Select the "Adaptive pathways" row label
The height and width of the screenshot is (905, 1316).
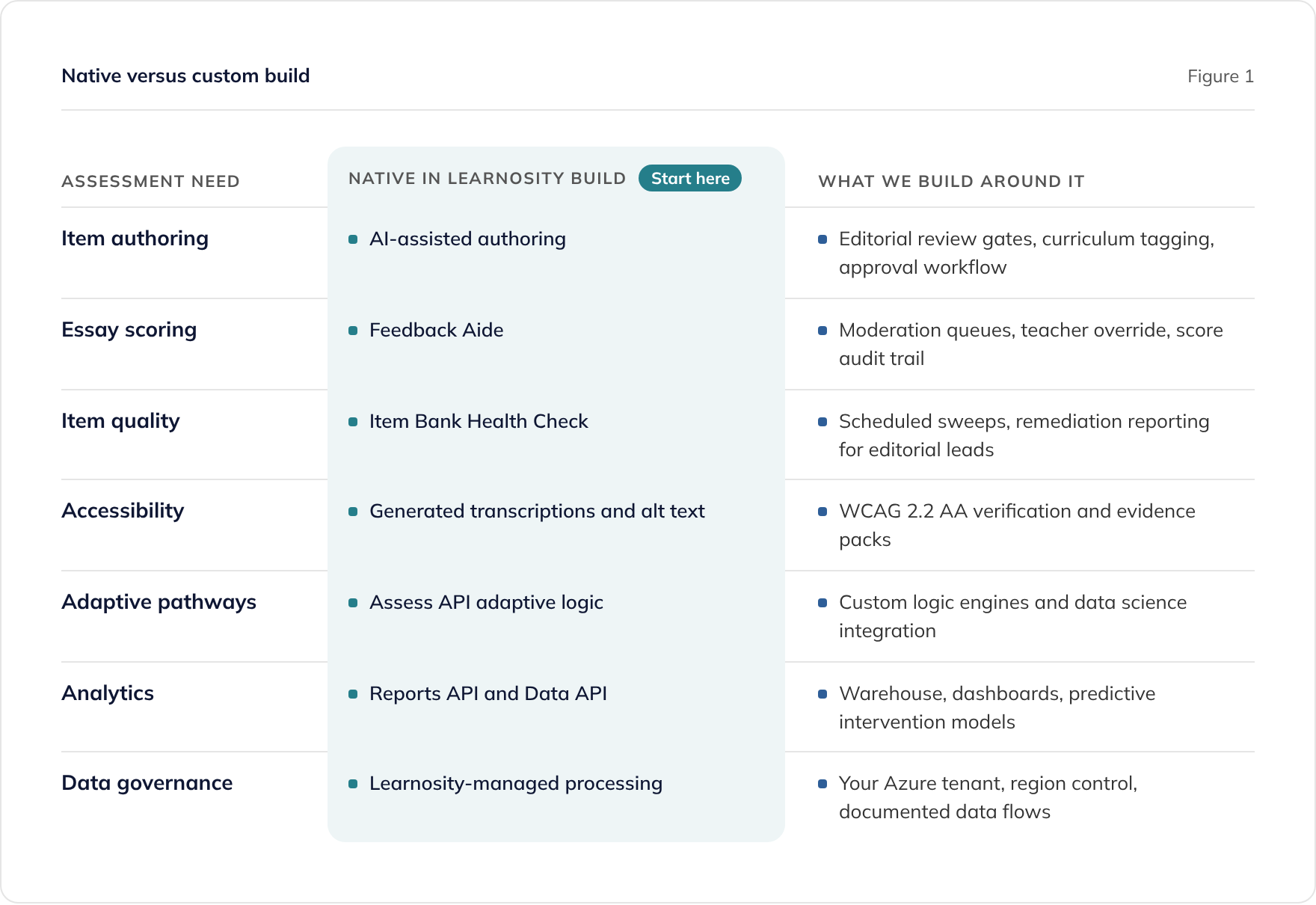click(159, 602)
